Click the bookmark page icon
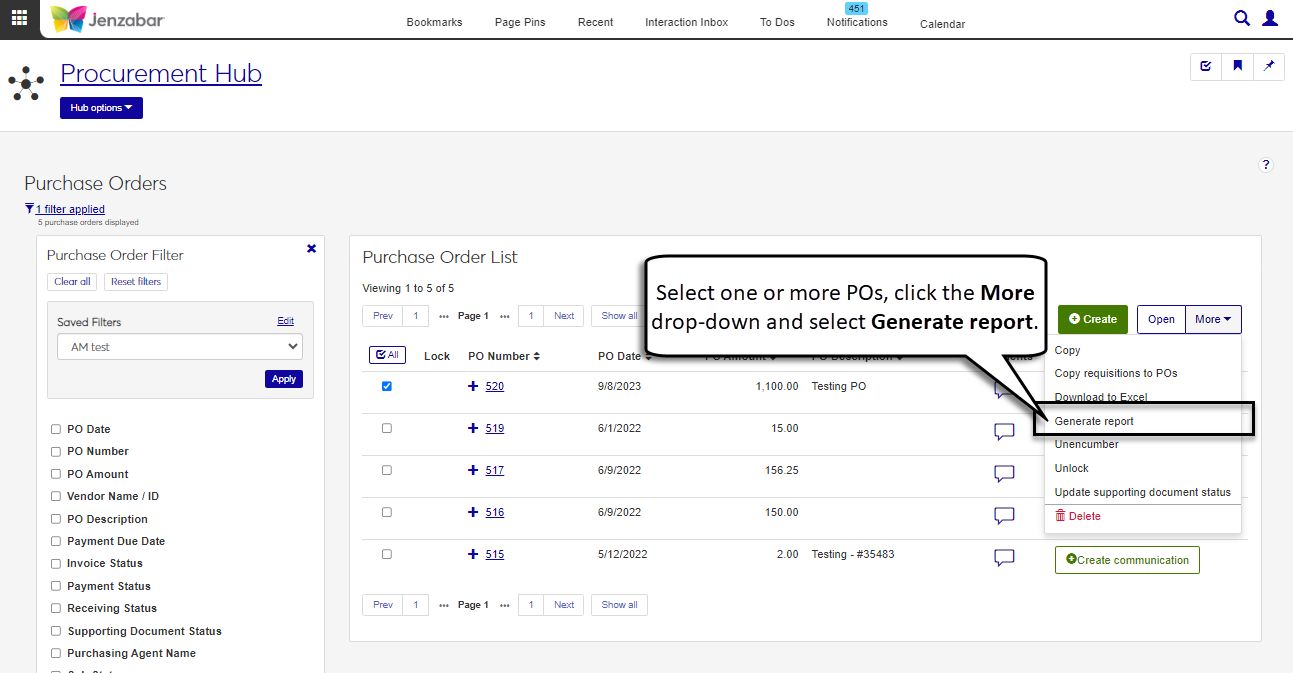 1237,66
